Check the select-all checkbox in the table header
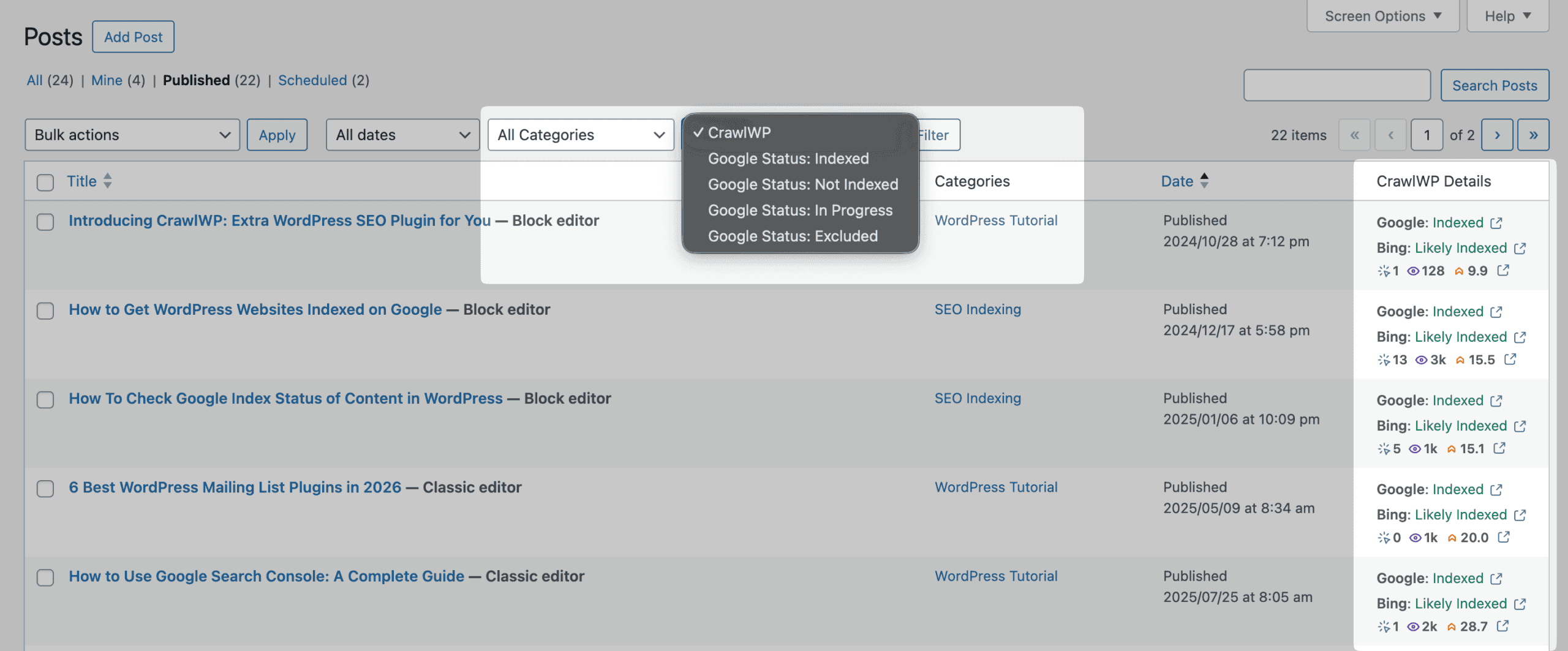The height and width of the screenshot is (651, 1568). click(x=45, y=181)
